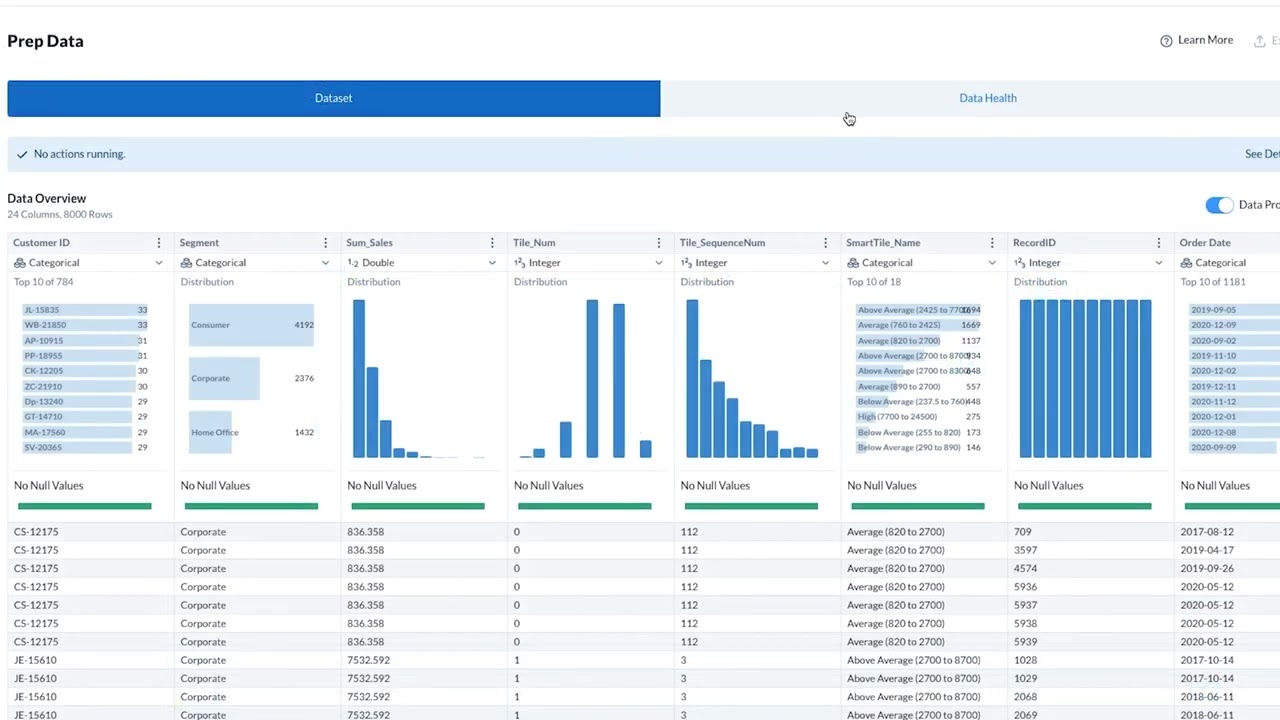The width and height of the screenshot is (1280, 720).
Task: Open the Tile_SequenceNum column kebab menu
Action: [x=825, y=243]
